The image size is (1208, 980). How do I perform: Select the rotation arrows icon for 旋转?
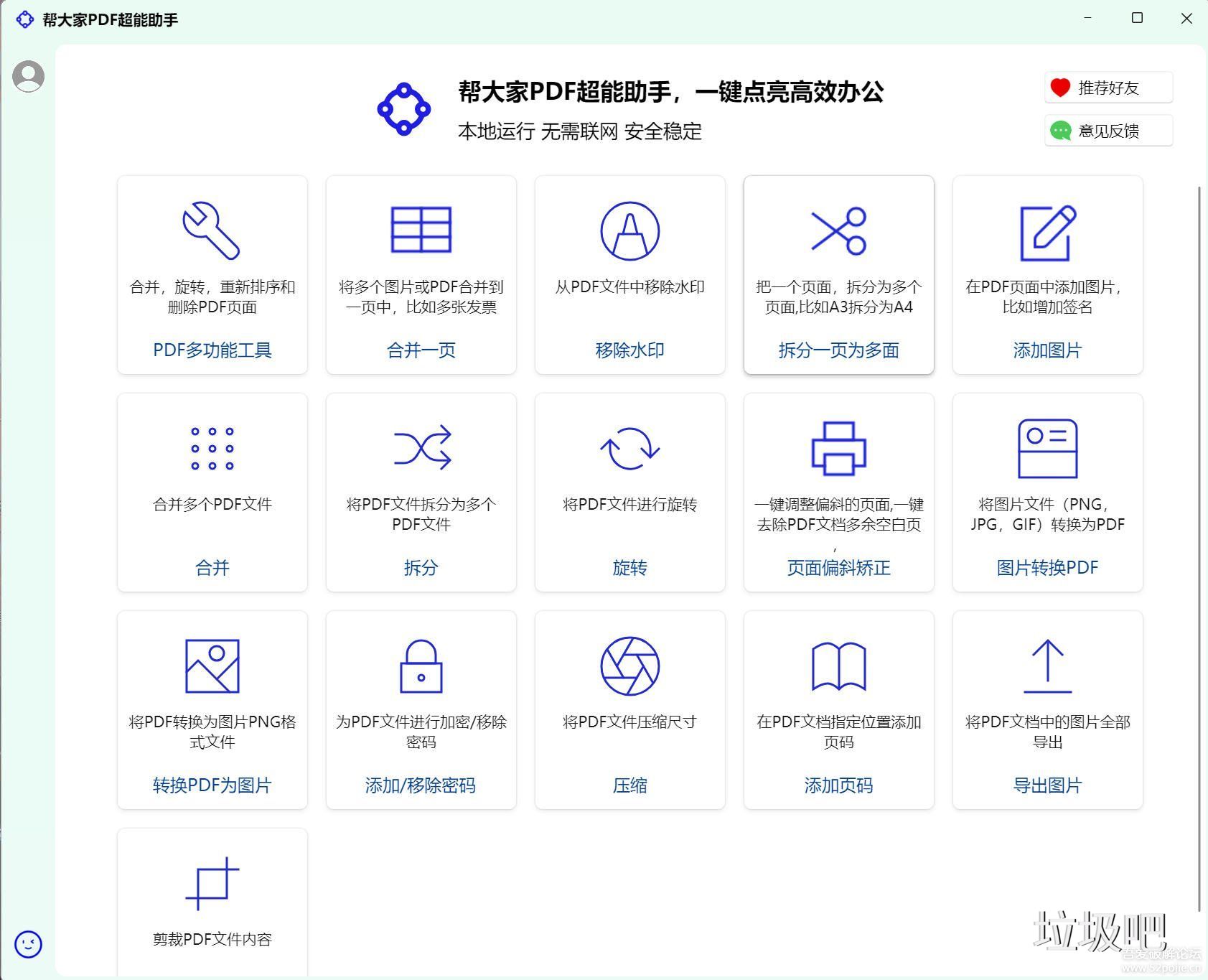[629, 448]
